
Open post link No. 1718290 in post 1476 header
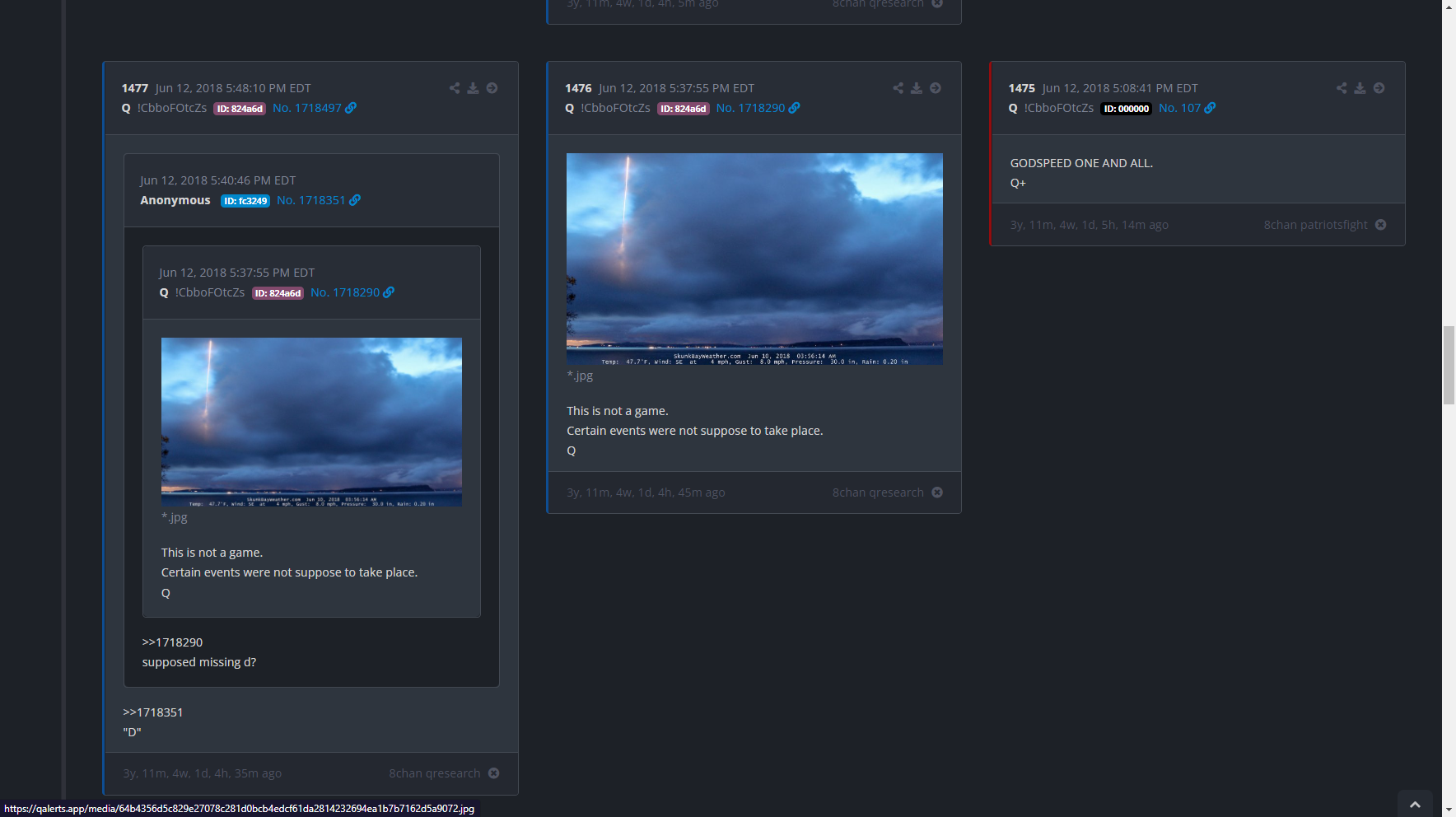[751, 108]
